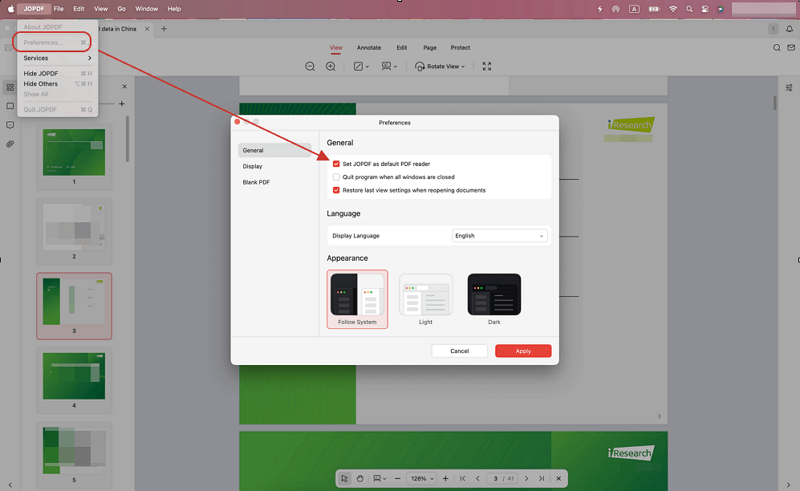Viewport: 800px width, 491px height.
Task: Click the page number input field
Action: click(x=494, y=478)
